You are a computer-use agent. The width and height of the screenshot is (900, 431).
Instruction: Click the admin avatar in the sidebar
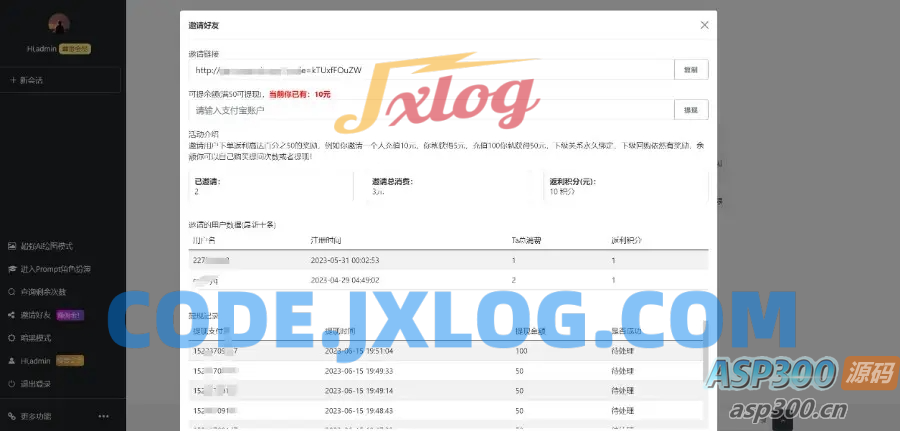point(59,25)
